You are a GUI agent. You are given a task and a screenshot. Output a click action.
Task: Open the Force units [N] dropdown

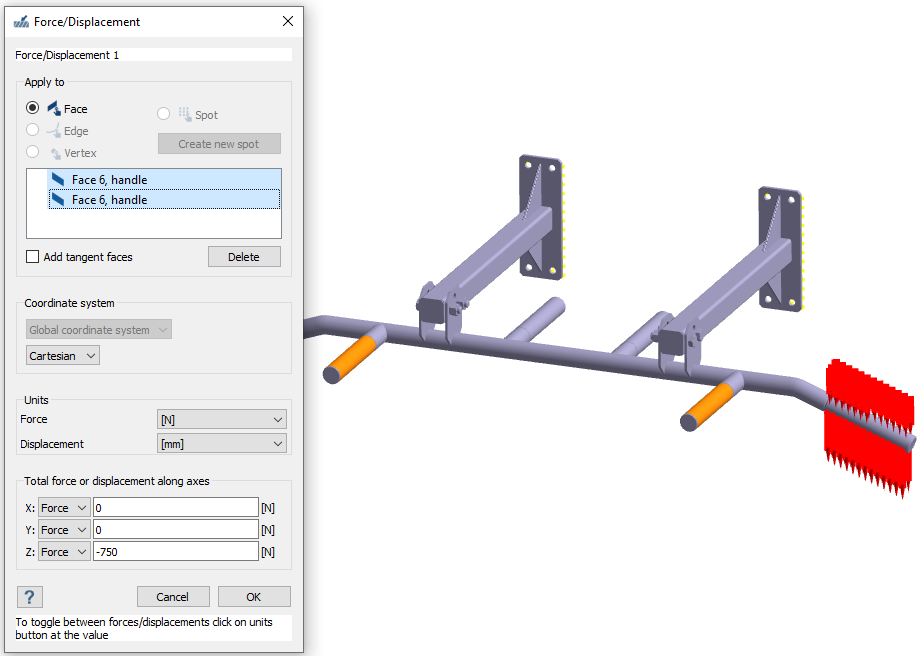(222, 420)
